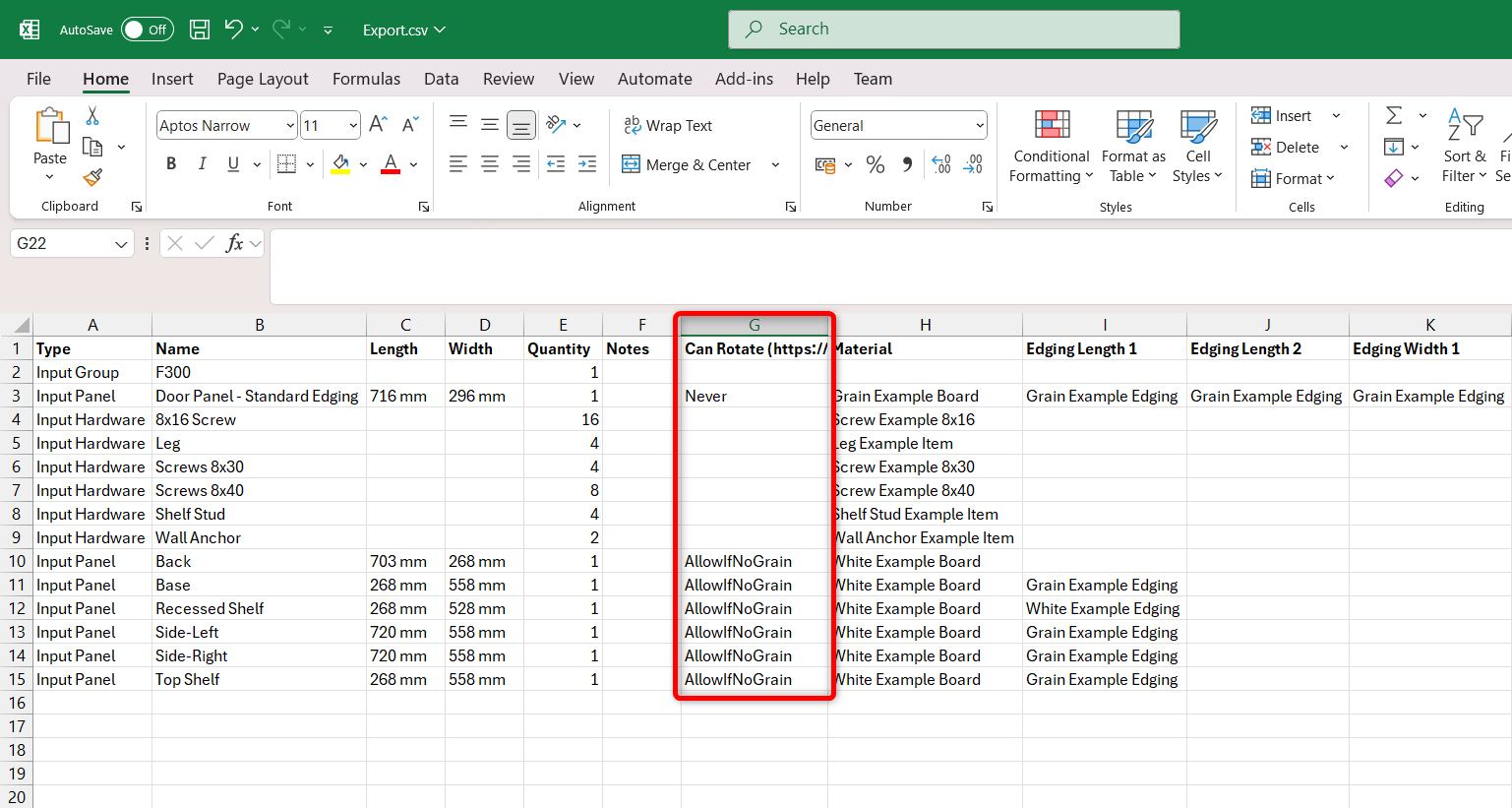
Task: Click the Increase Font Size icon
Action: point(378,125)
